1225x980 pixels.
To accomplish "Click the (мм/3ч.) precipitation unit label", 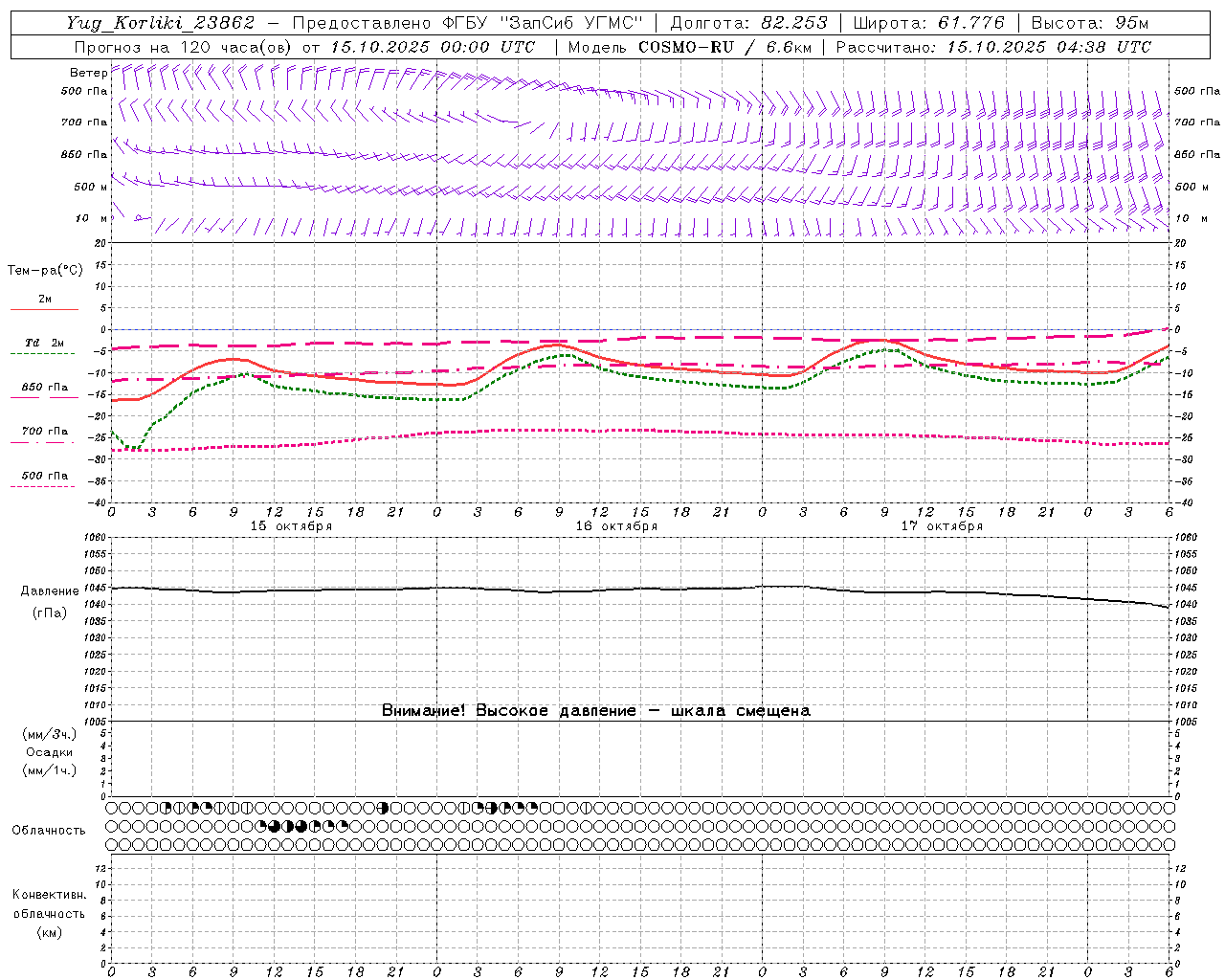I will pos(50,735).
